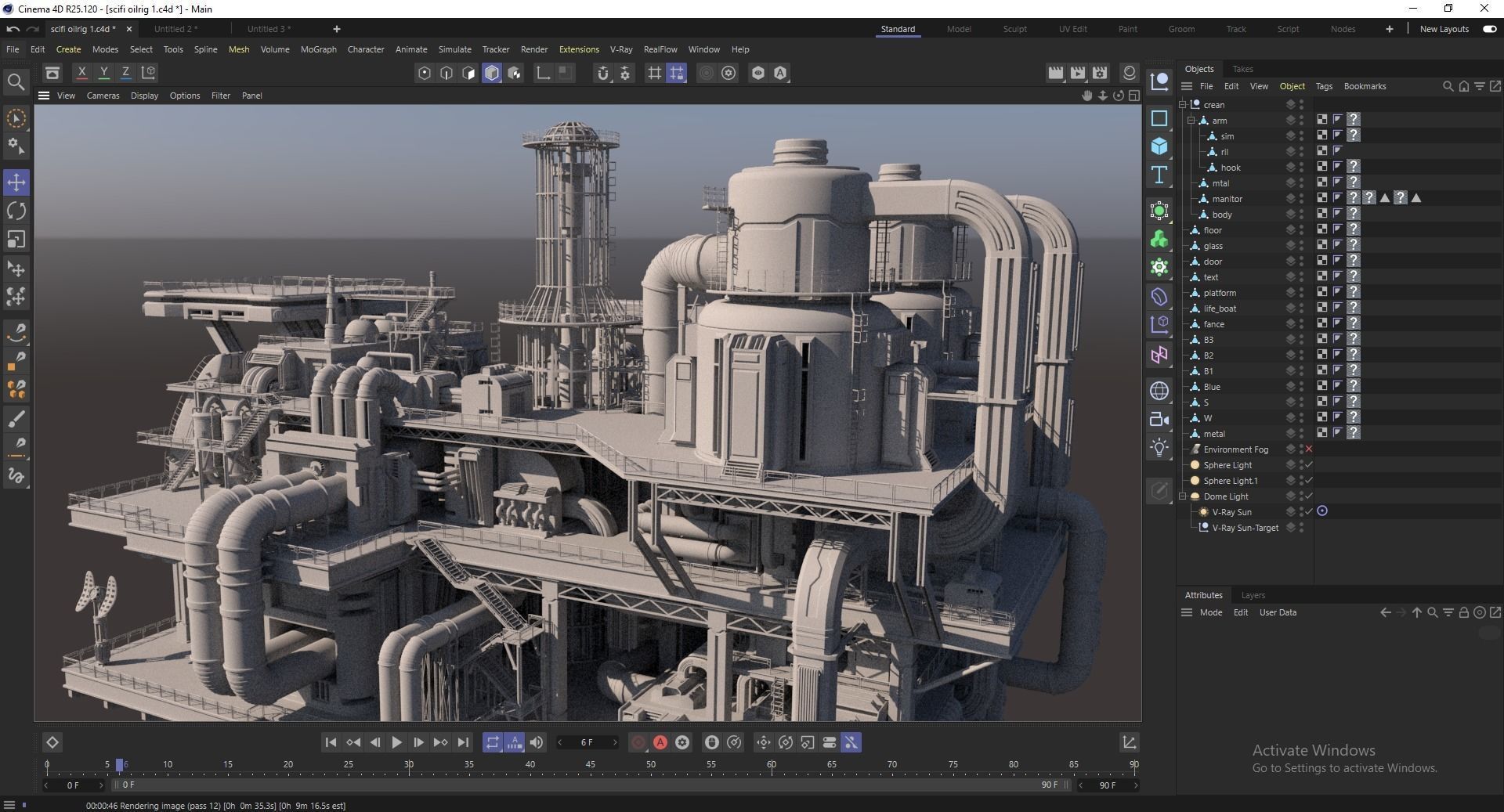Open the search magnifier tool
Screen dimensions: 1504x812
[16, 81]
